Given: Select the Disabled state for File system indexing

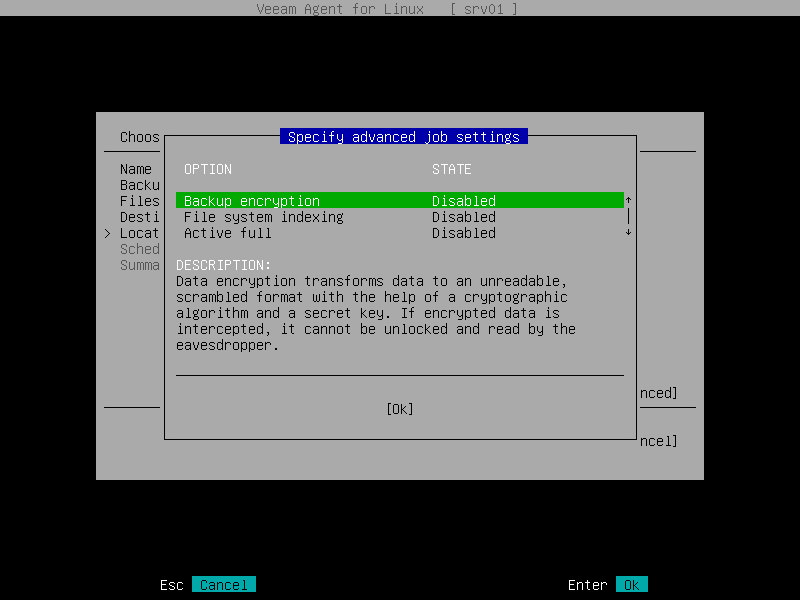Looking at the screenshot, I should click(x=463, y=217).
